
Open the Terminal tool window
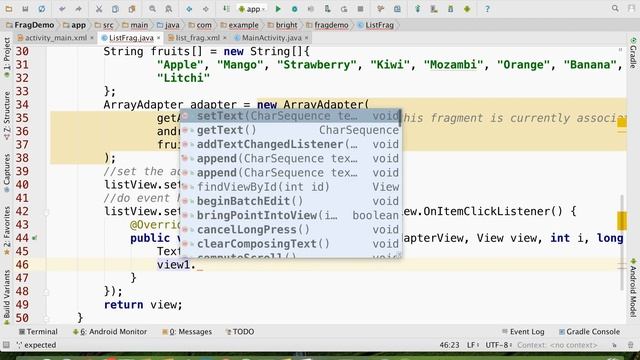click(38, 332)
